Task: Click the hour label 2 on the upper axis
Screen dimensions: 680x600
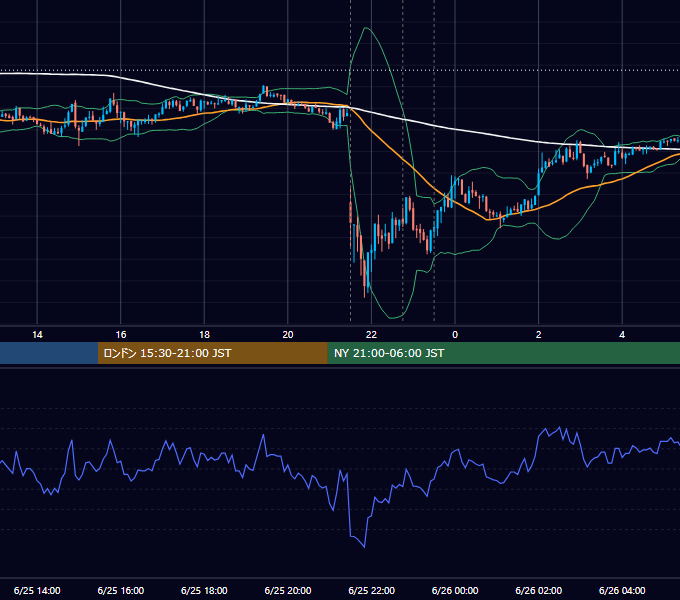Action: point(539,335)
